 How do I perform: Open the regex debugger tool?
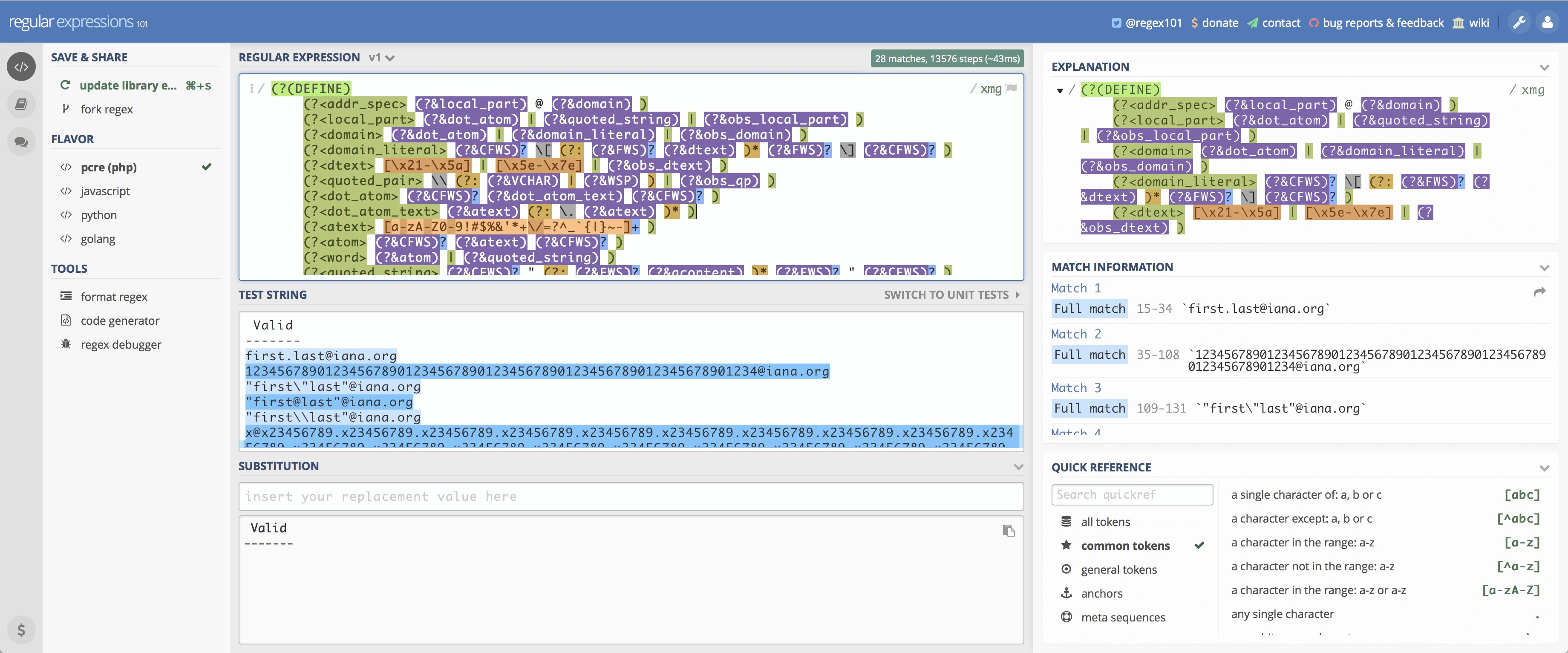(x=121, y=345)
